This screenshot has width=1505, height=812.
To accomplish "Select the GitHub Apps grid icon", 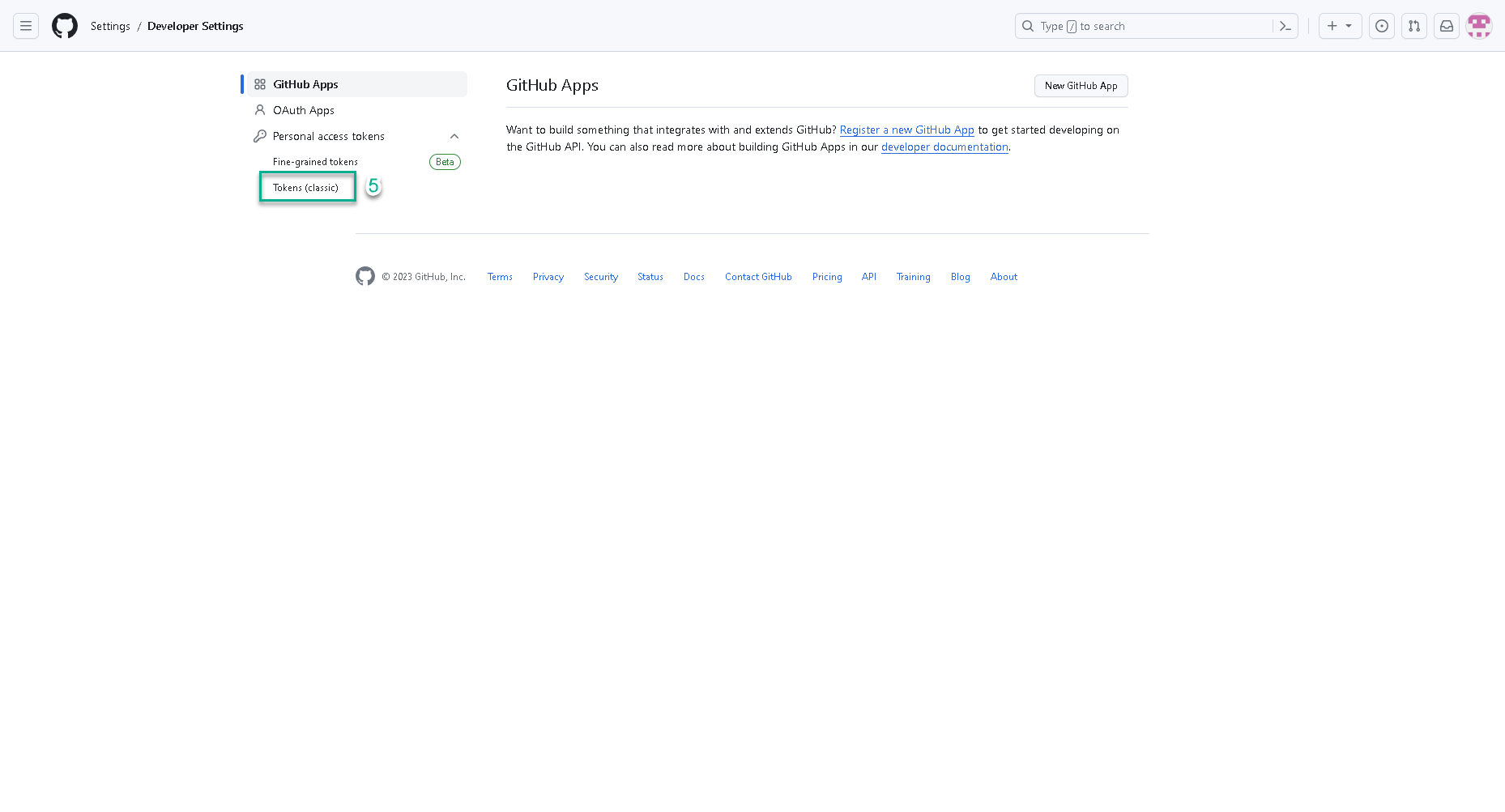I will pyautogui.click(x=260, y=83).
